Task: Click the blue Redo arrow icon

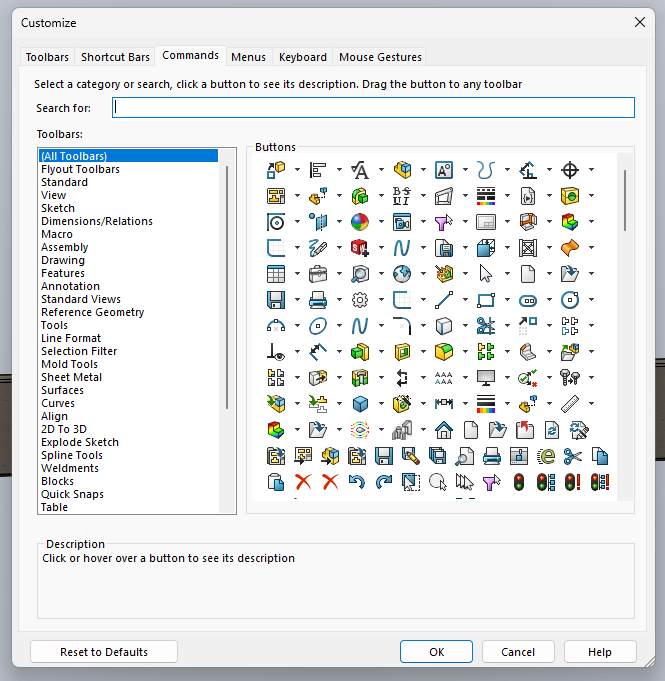Action: point(383,482)
